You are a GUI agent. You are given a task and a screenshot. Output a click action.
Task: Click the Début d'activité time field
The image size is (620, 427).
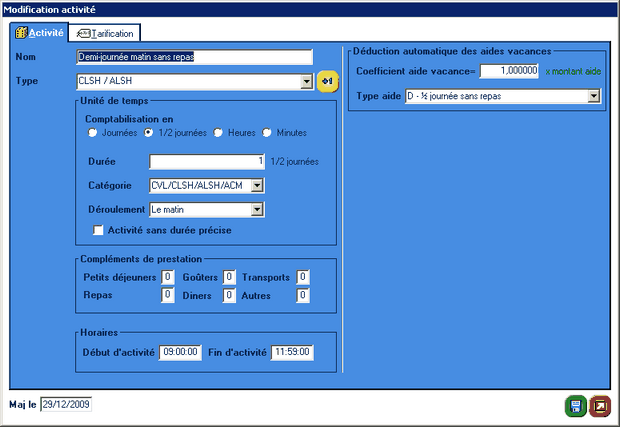(x=180, y=352)
